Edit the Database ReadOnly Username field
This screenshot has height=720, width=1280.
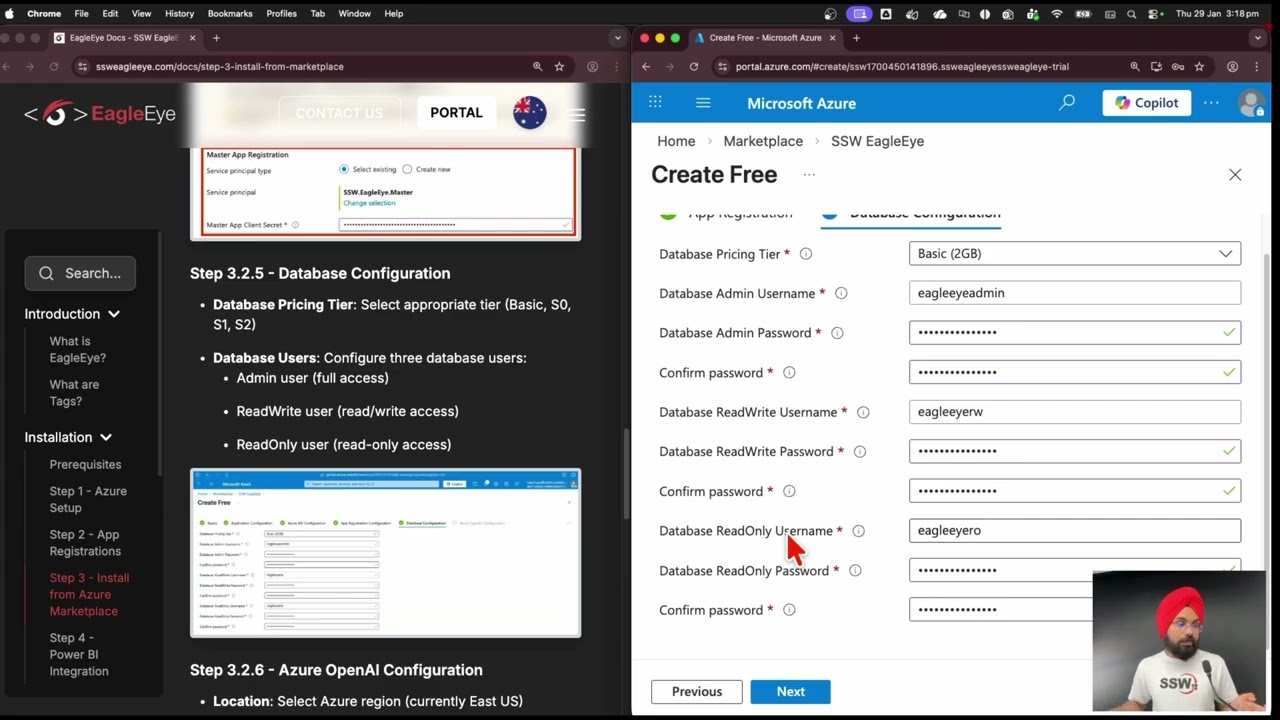pyautogui.click(x=1075, y=530)
